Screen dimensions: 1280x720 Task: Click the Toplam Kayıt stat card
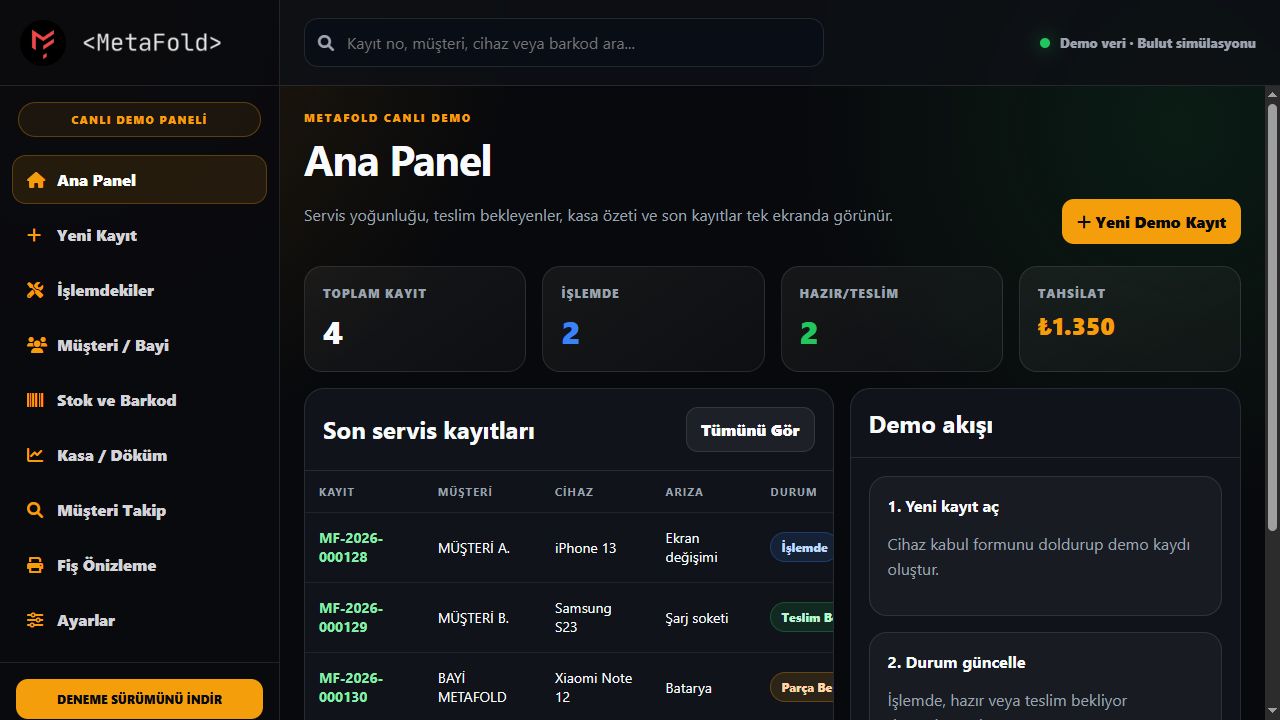point(415,319)
